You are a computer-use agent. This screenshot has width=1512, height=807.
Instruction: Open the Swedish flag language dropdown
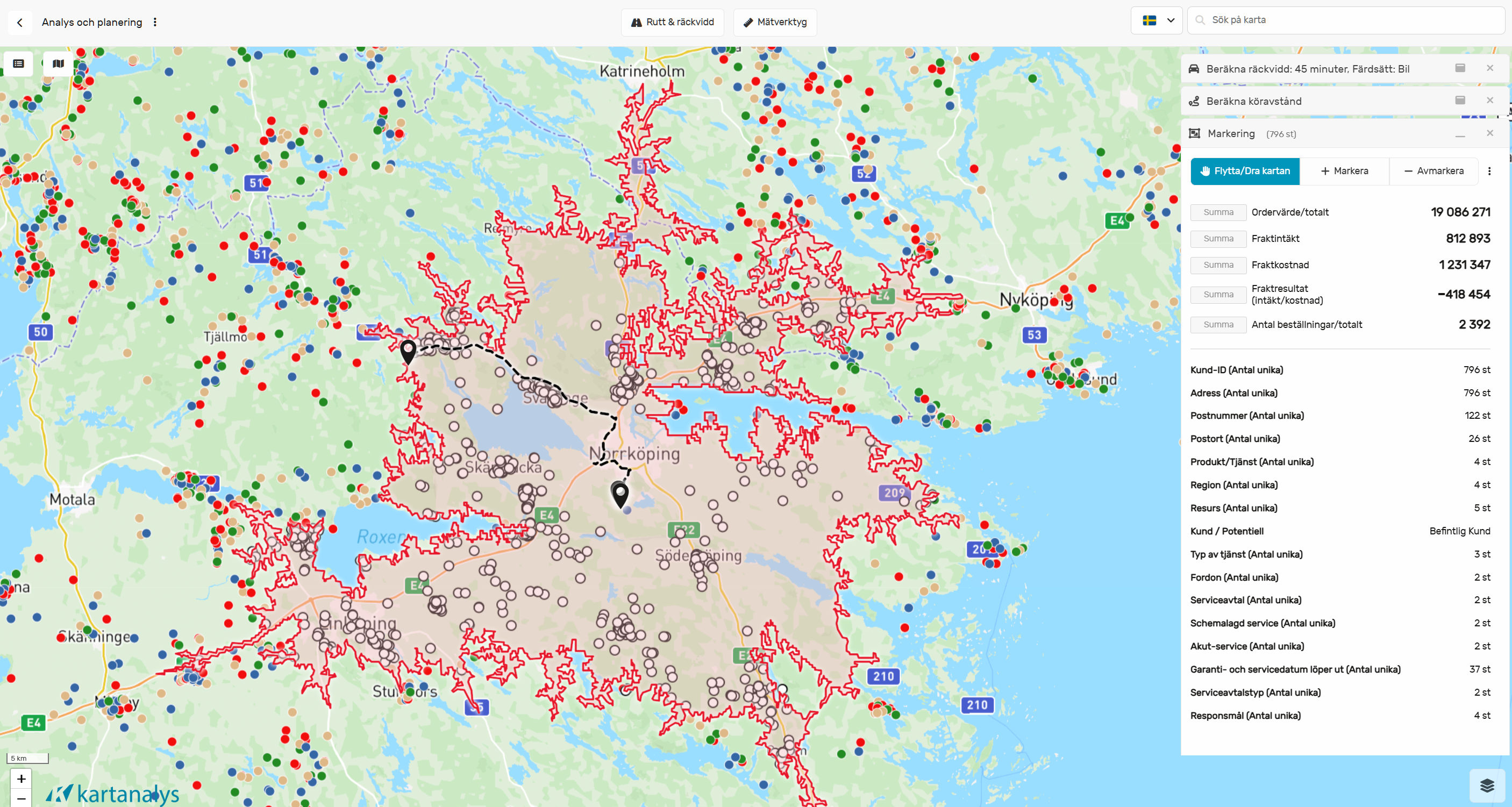(x=1156, y=20)
